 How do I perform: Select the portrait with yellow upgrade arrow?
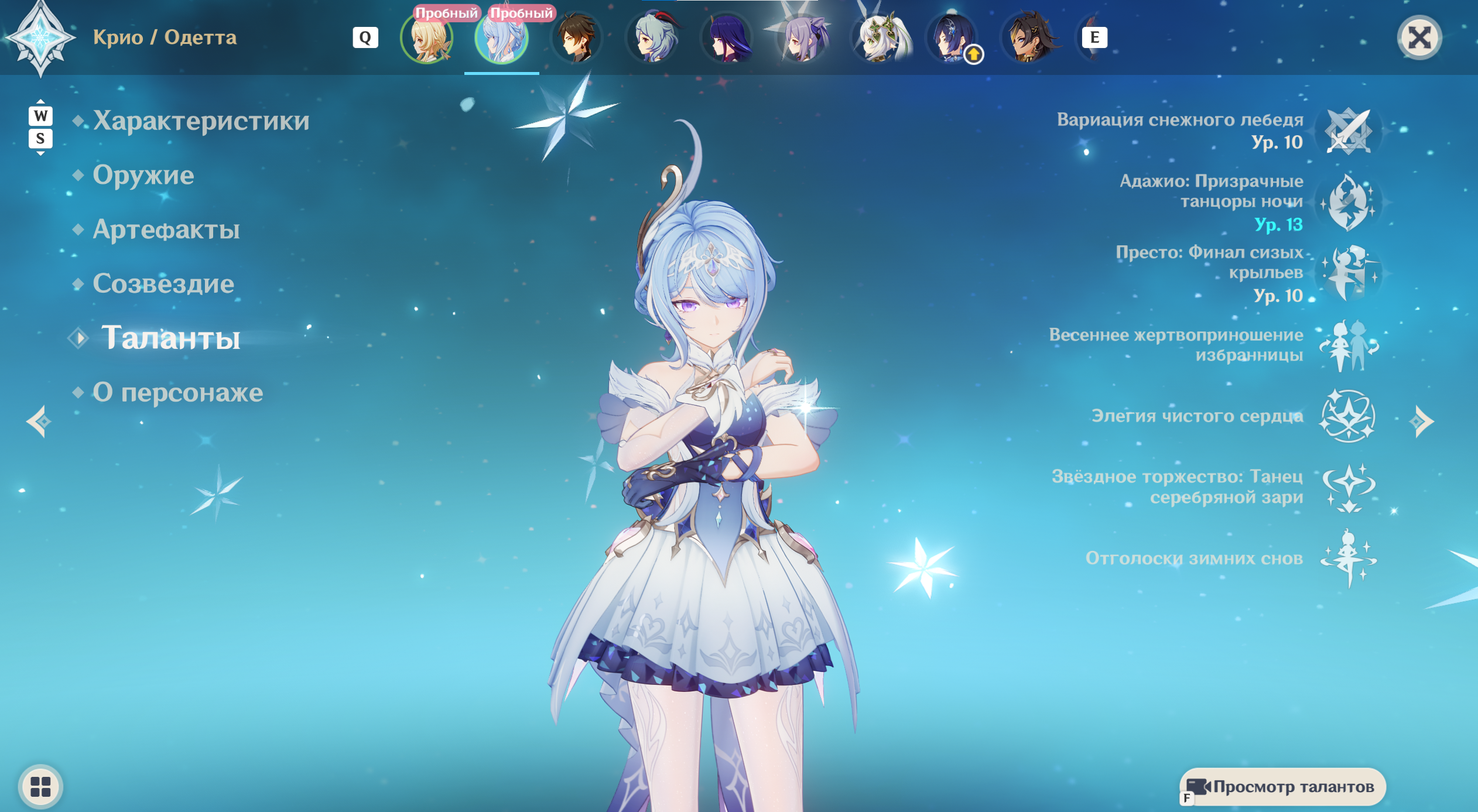953,37
